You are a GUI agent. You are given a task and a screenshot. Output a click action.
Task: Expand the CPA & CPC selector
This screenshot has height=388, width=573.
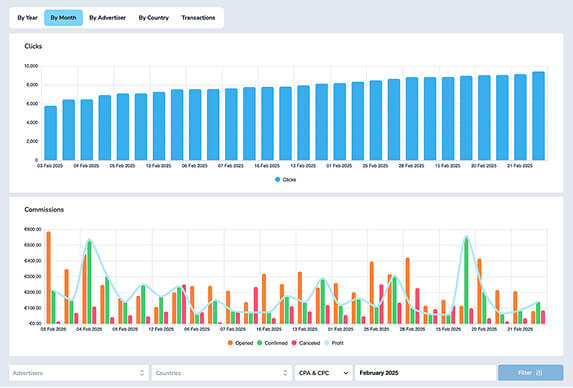coord(323,373)
